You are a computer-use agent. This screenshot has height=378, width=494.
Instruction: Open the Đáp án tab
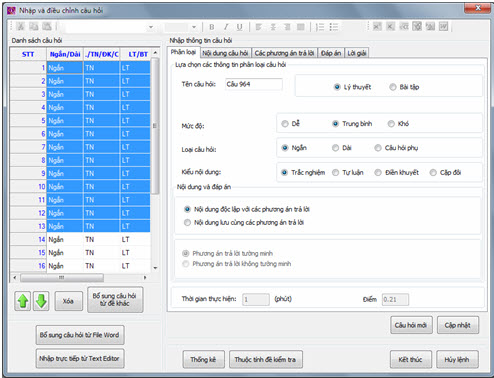(331, 53)
